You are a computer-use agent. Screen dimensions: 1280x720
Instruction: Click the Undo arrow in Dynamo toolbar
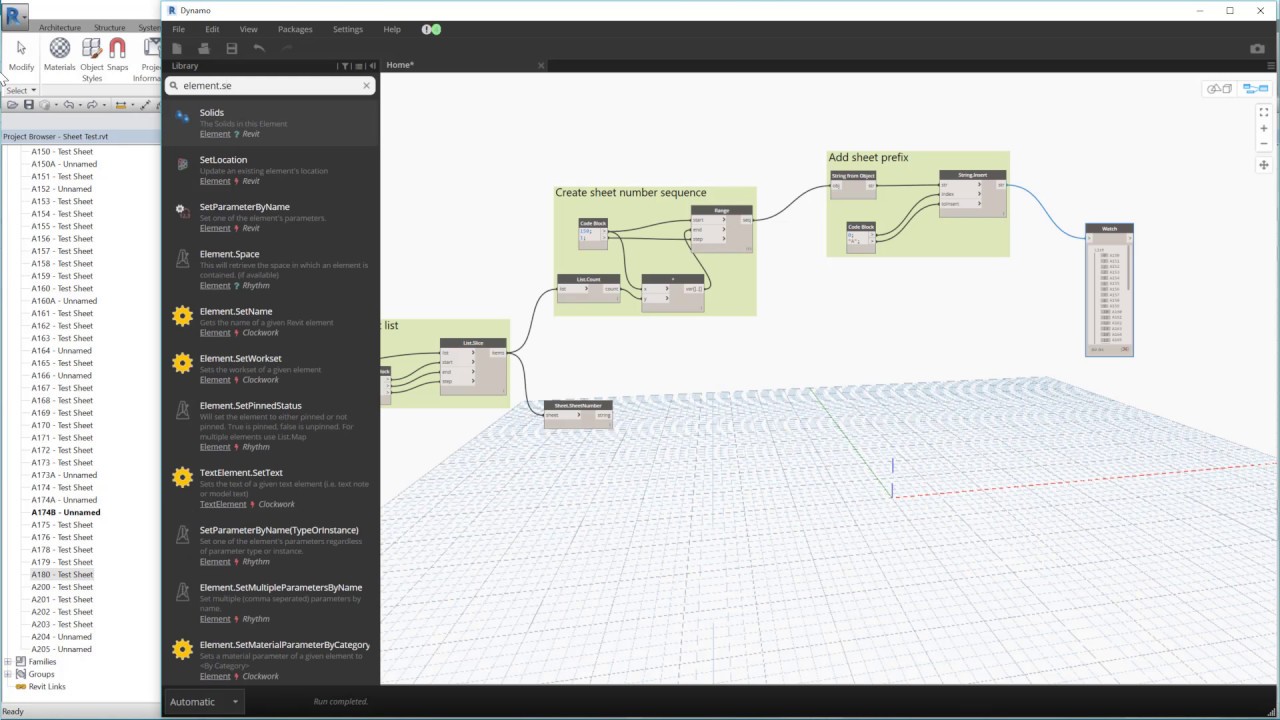pos(259,48)
